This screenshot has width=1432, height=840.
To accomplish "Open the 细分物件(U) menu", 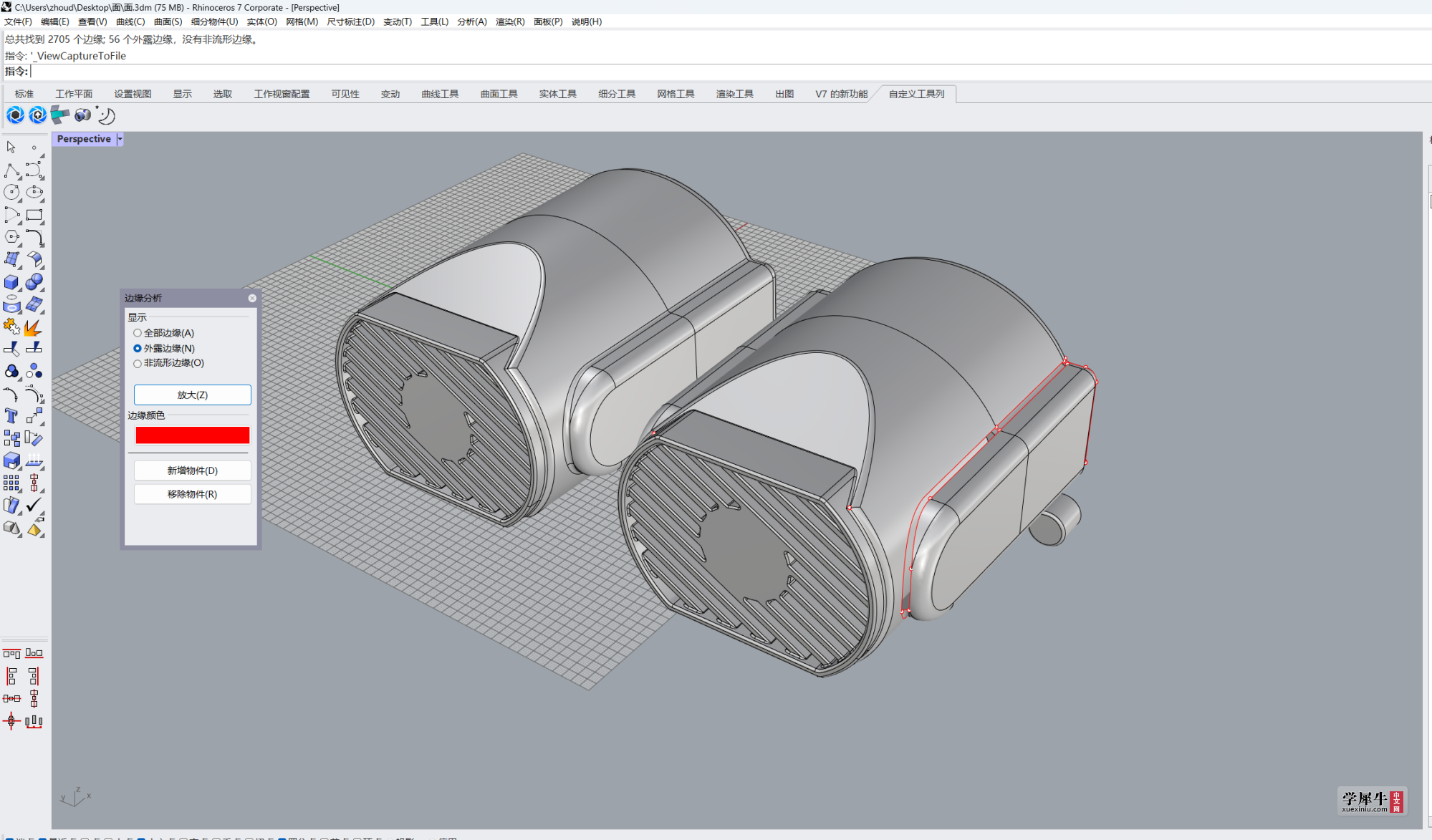I will [215, 21].
